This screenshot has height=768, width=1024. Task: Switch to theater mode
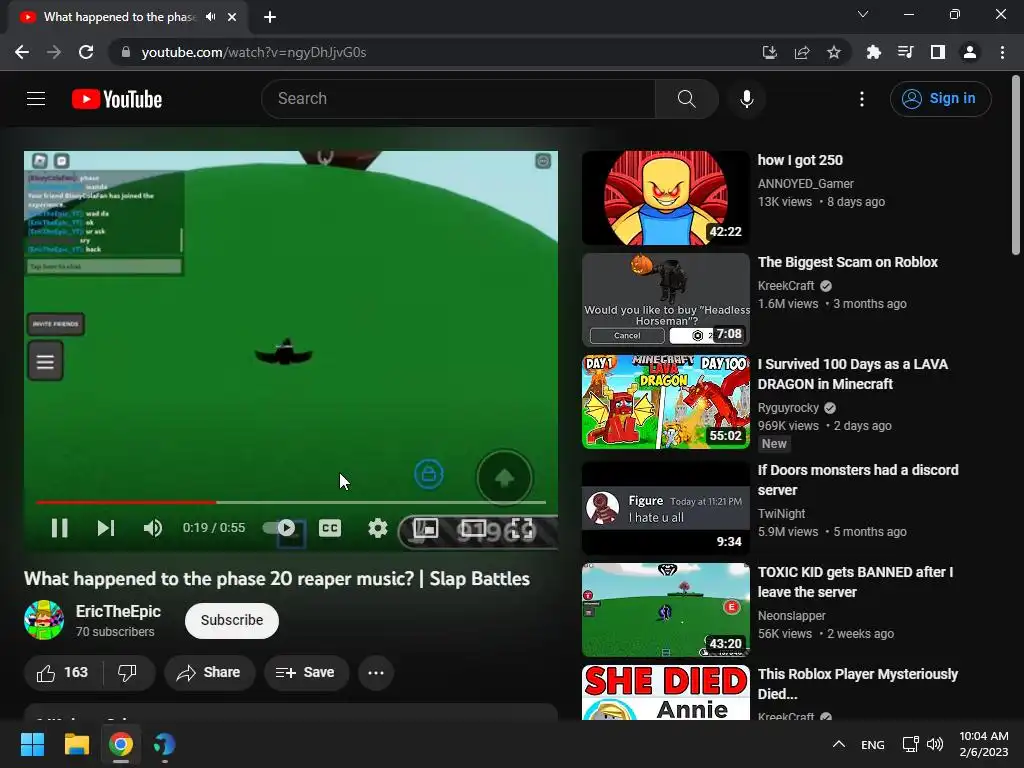[x=473, y=528]
